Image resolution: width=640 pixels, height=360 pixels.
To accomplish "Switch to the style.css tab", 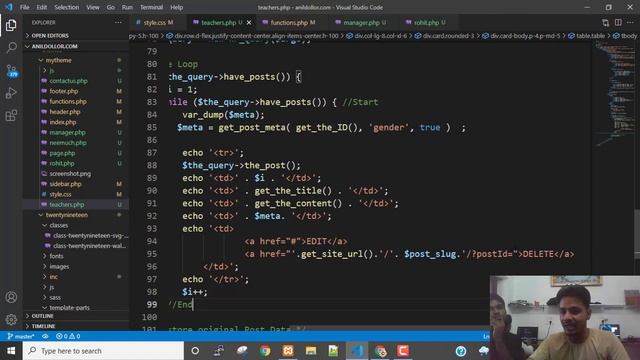I will (x=158, y=23).
